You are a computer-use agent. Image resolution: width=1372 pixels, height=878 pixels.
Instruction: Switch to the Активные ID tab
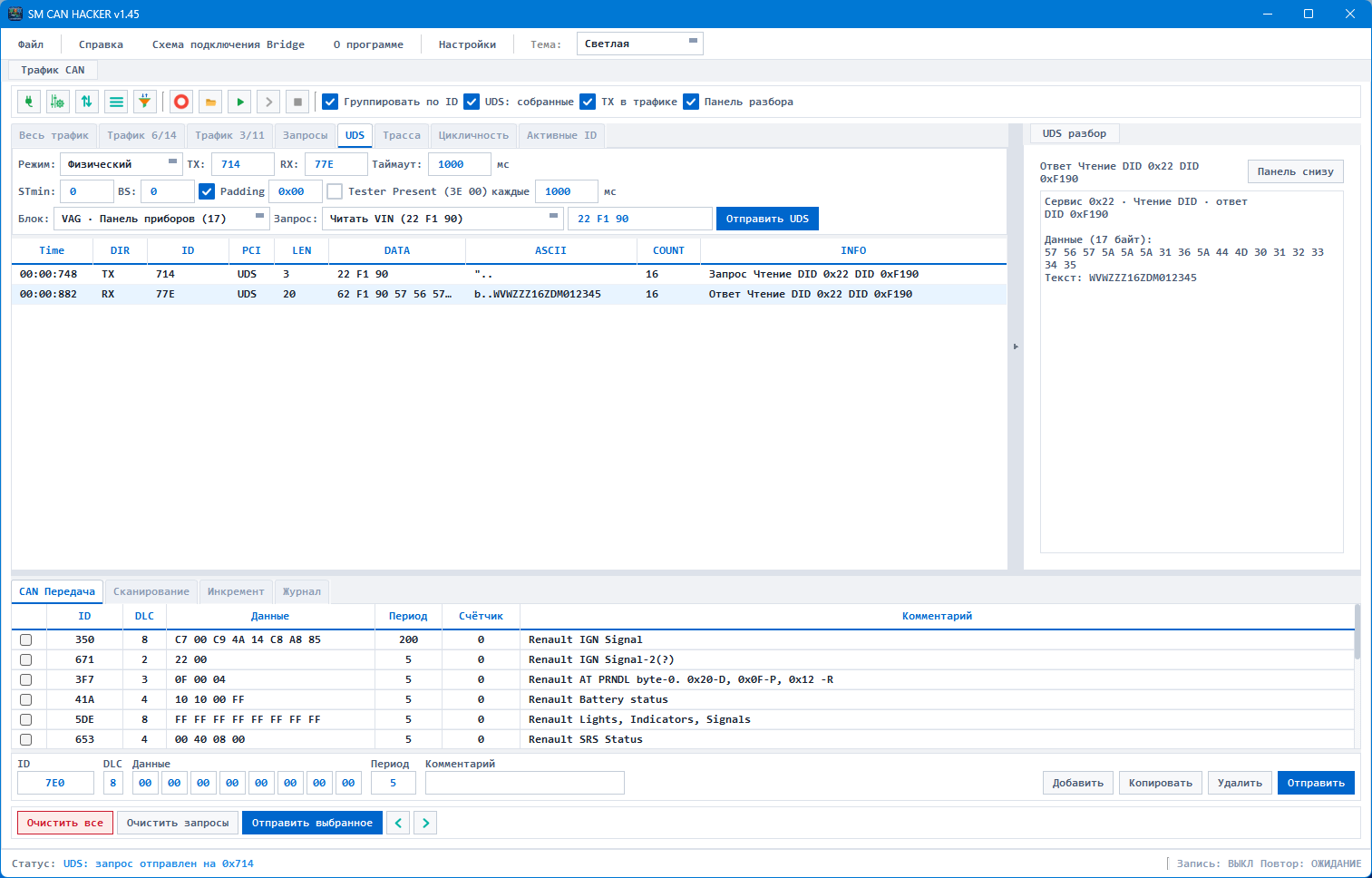[x=562, y=135]
